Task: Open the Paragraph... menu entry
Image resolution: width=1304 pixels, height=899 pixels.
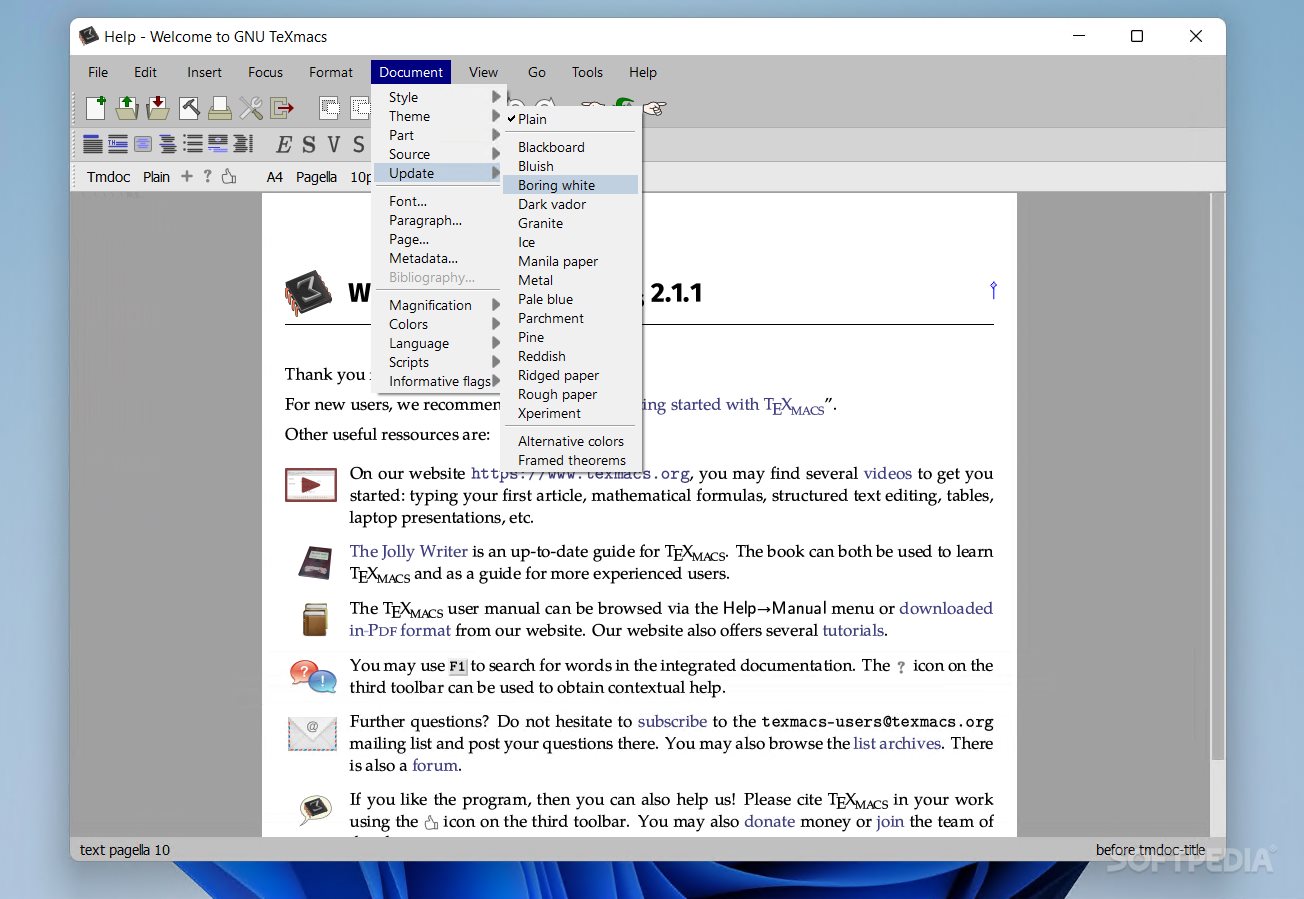Action: [x=437, y=220]
